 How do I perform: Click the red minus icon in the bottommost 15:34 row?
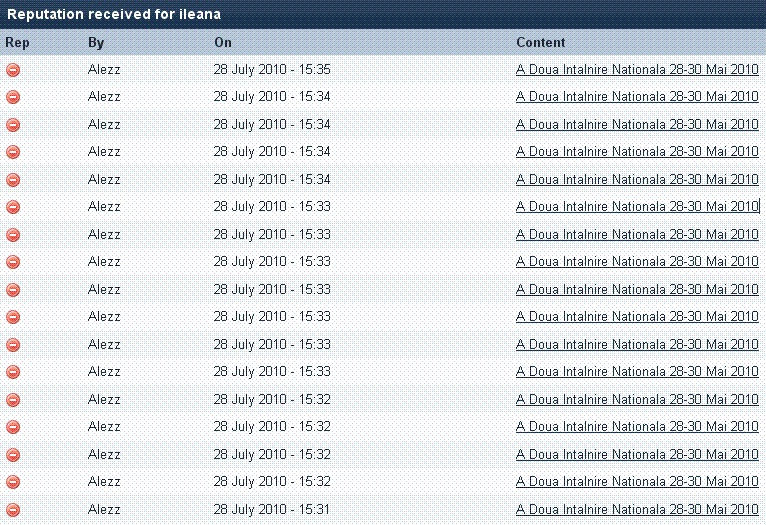coord(13,180)
